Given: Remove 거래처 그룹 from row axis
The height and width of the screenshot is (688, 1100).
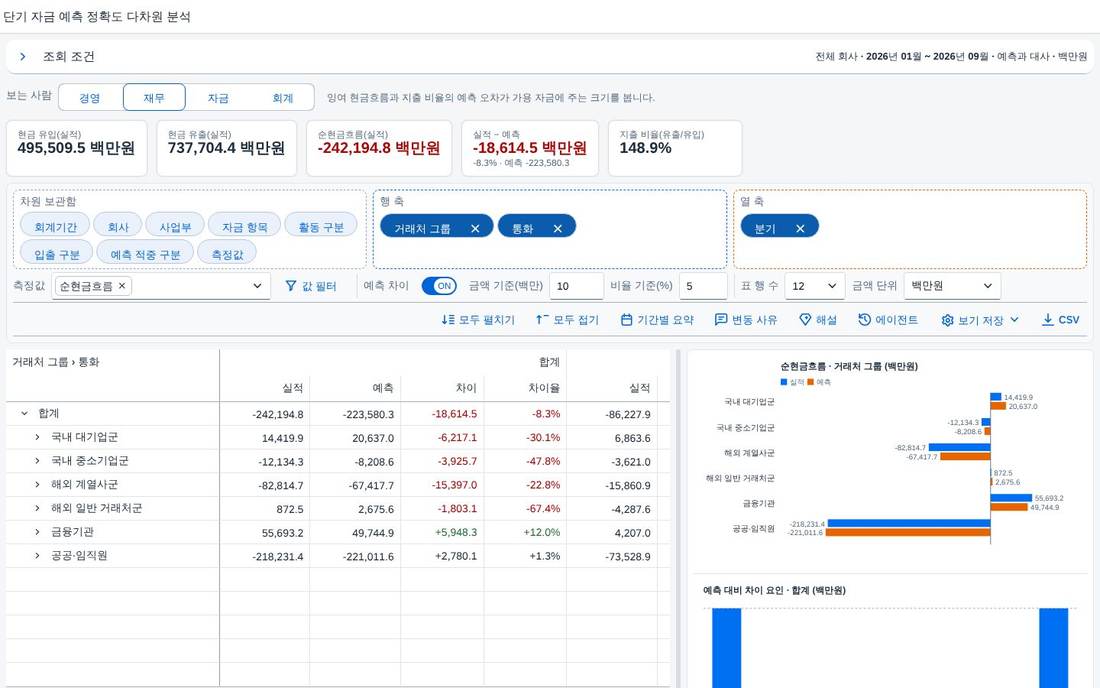Looking at the screenshot, I should pos(475,229).
